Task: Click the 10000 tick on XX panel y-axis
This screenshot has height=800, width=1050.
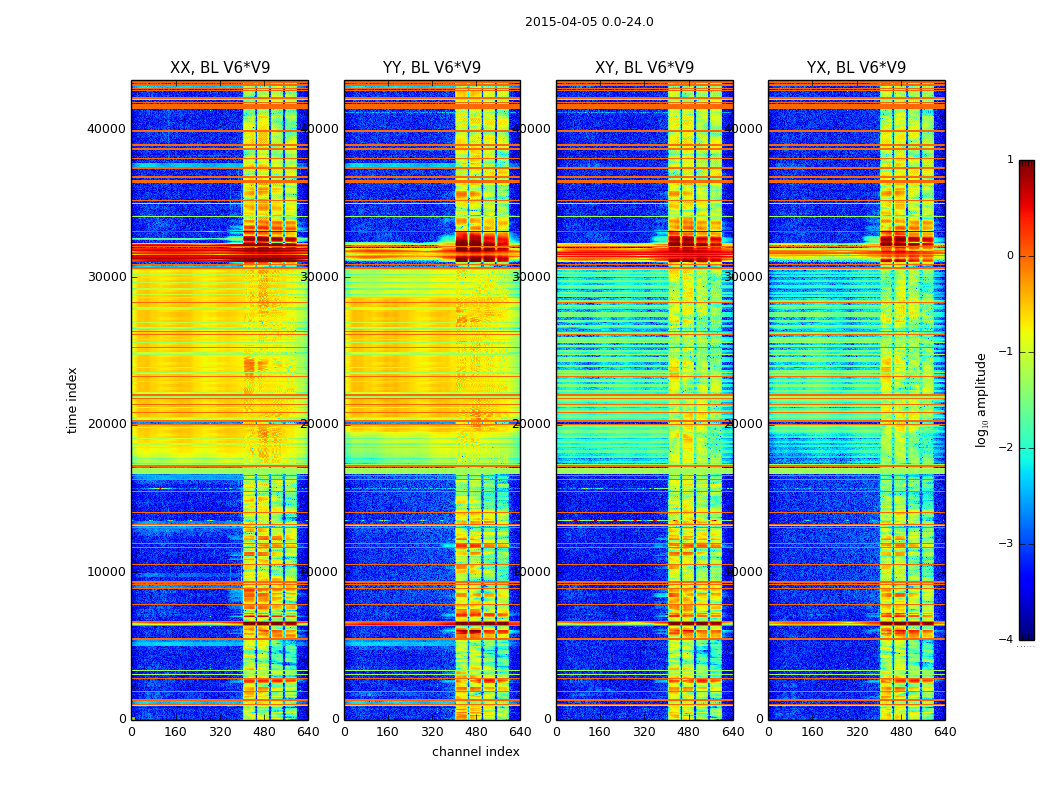Action: pyautogui.click(x=106, y=571)
